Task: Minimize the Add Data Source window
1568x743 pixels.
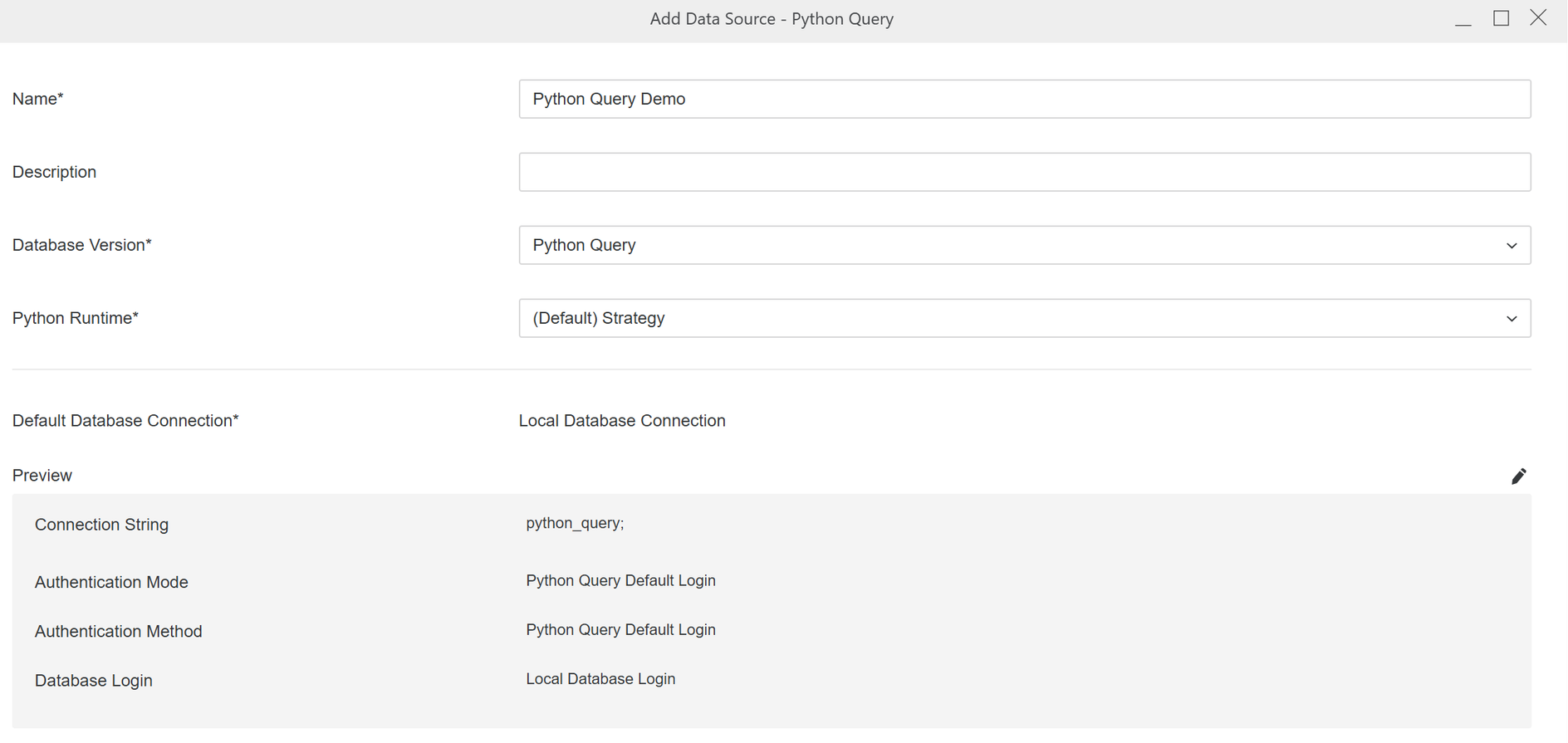Action: tap(1463, 19)
